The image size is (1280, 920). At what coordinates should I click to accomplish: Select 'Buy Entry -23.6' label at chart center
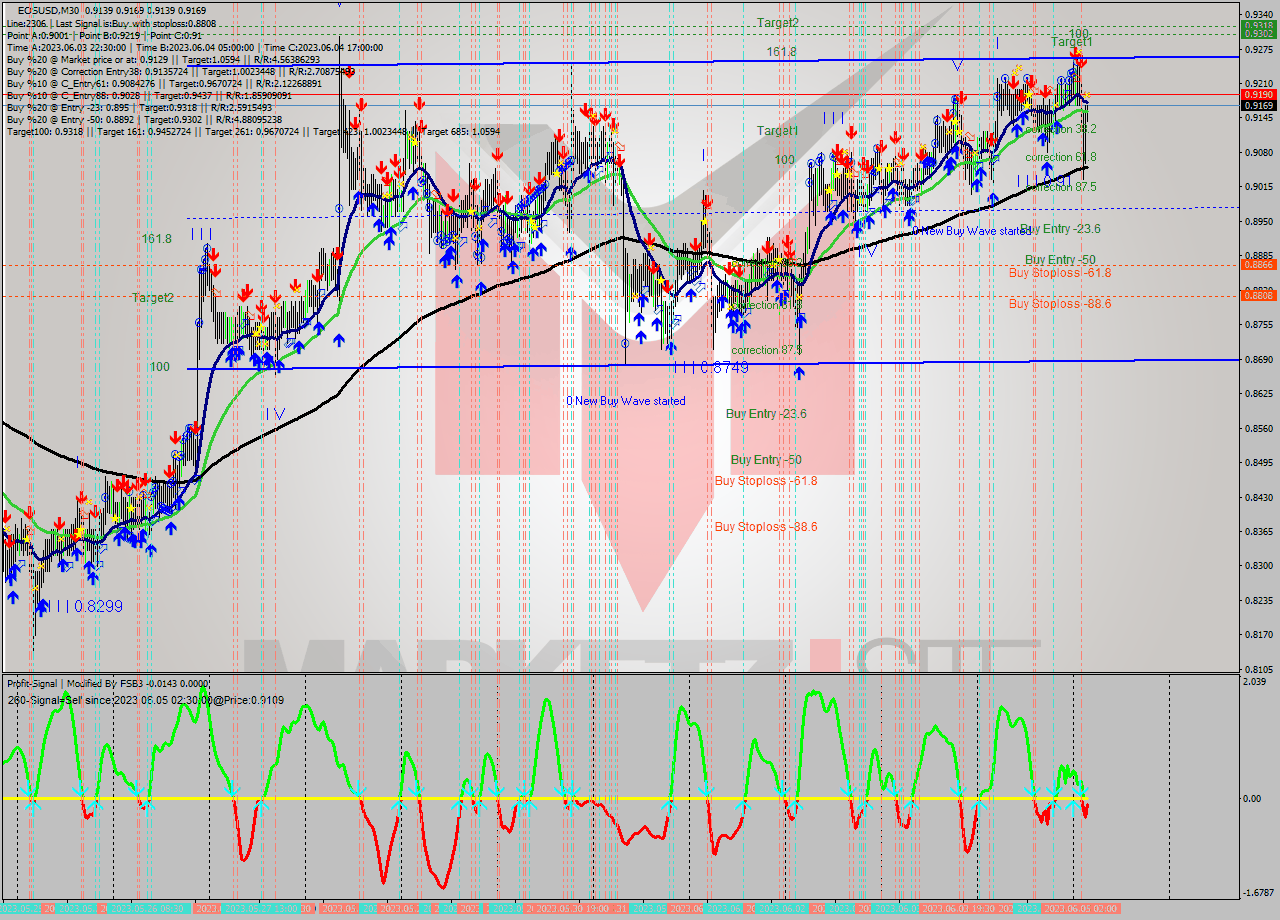point(766,414)
